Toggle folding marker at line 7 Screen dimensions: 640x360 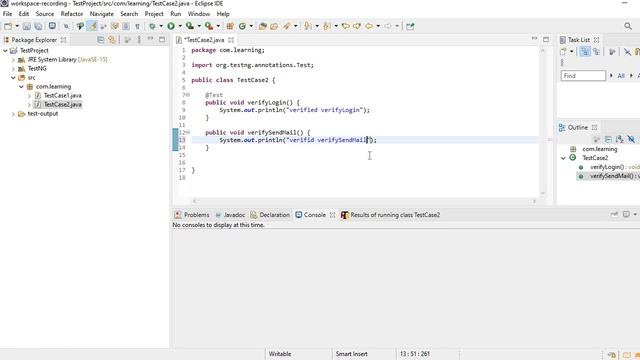[188, 95]
